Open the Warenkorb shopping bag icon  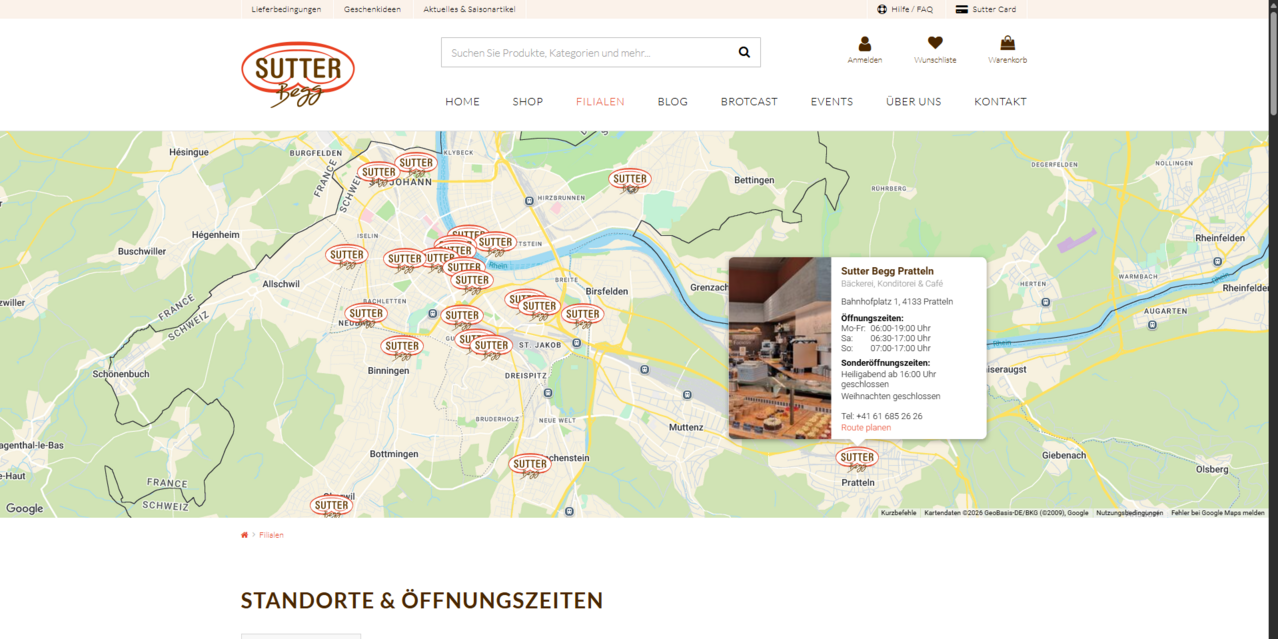click(x=1007, y=43)
